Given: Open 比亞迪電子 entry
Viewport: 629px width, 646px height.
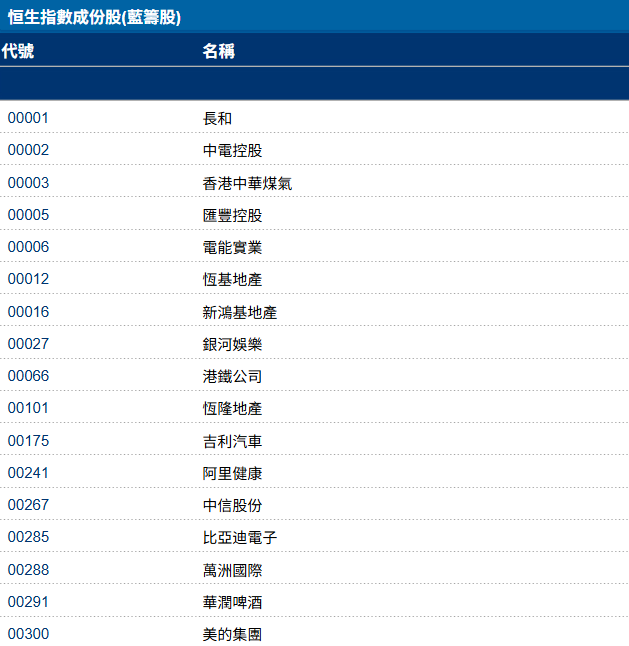Looking at the screenshot, I should point(239,537).
